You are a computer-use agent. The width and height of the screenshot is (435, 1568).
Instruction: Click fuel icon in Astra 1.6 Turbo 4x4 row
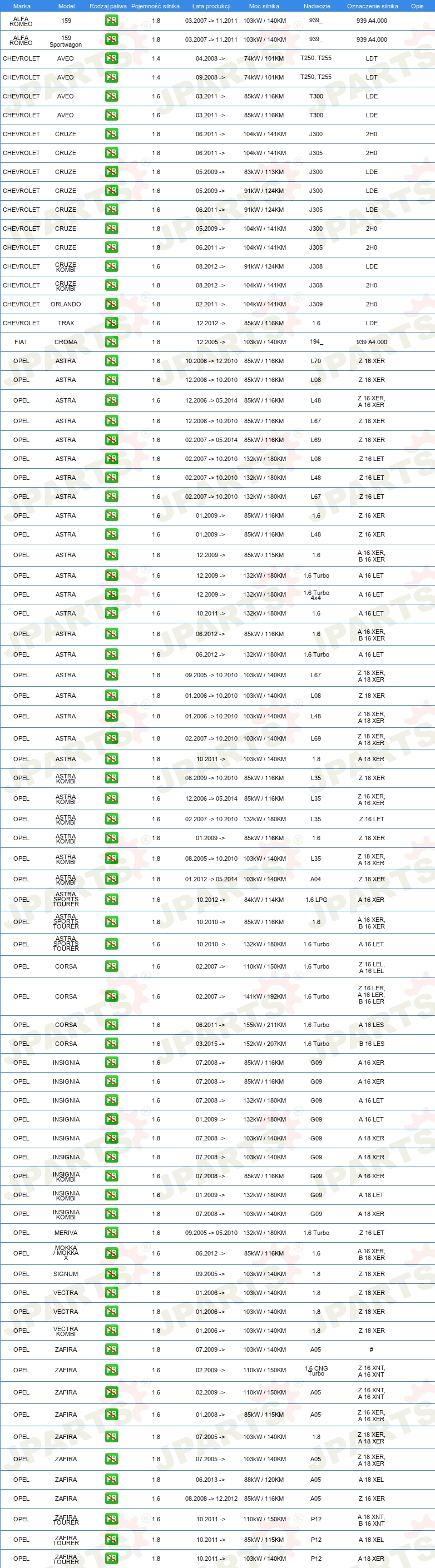(x=111, y=595)
